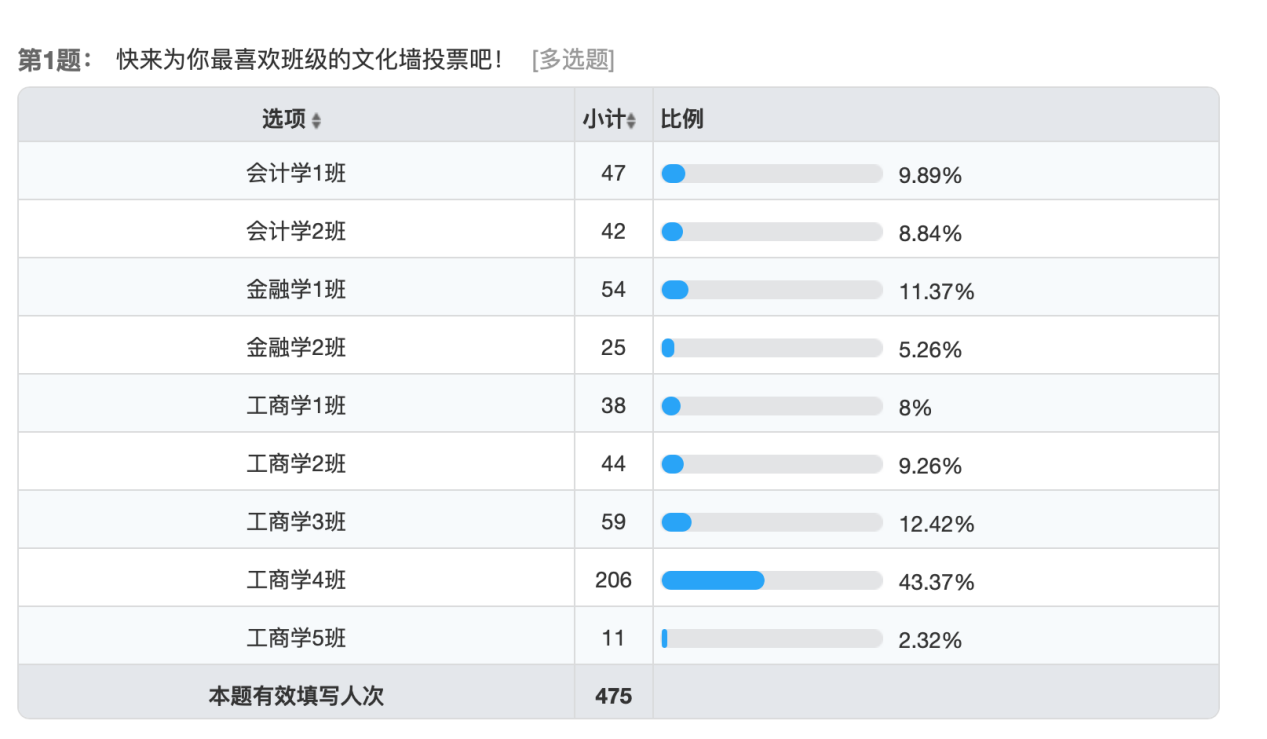Click the 工商学1班 option cell

[296, 405]
